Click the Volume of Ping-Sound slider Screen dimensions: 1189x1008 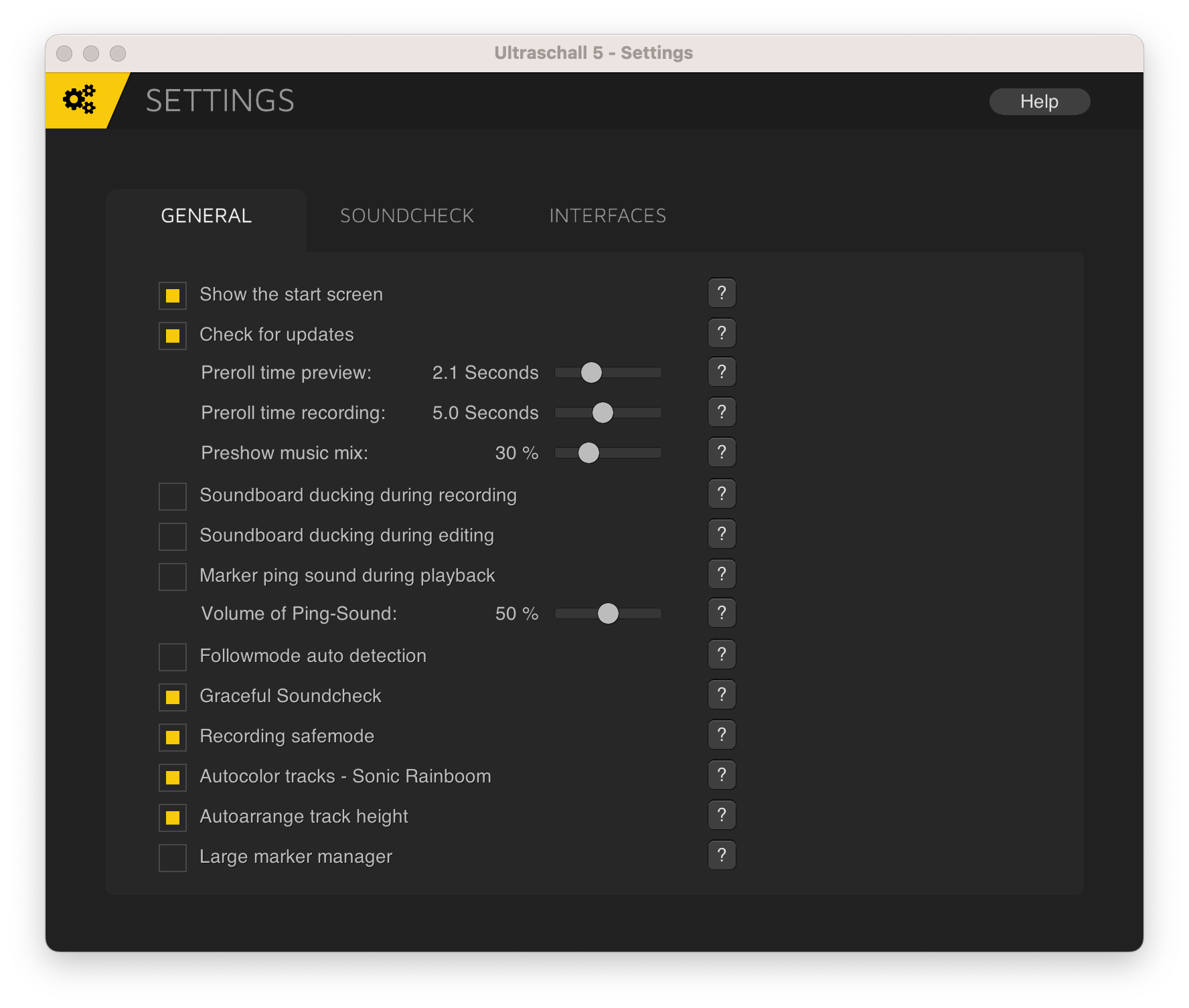[x=608, y=614]
